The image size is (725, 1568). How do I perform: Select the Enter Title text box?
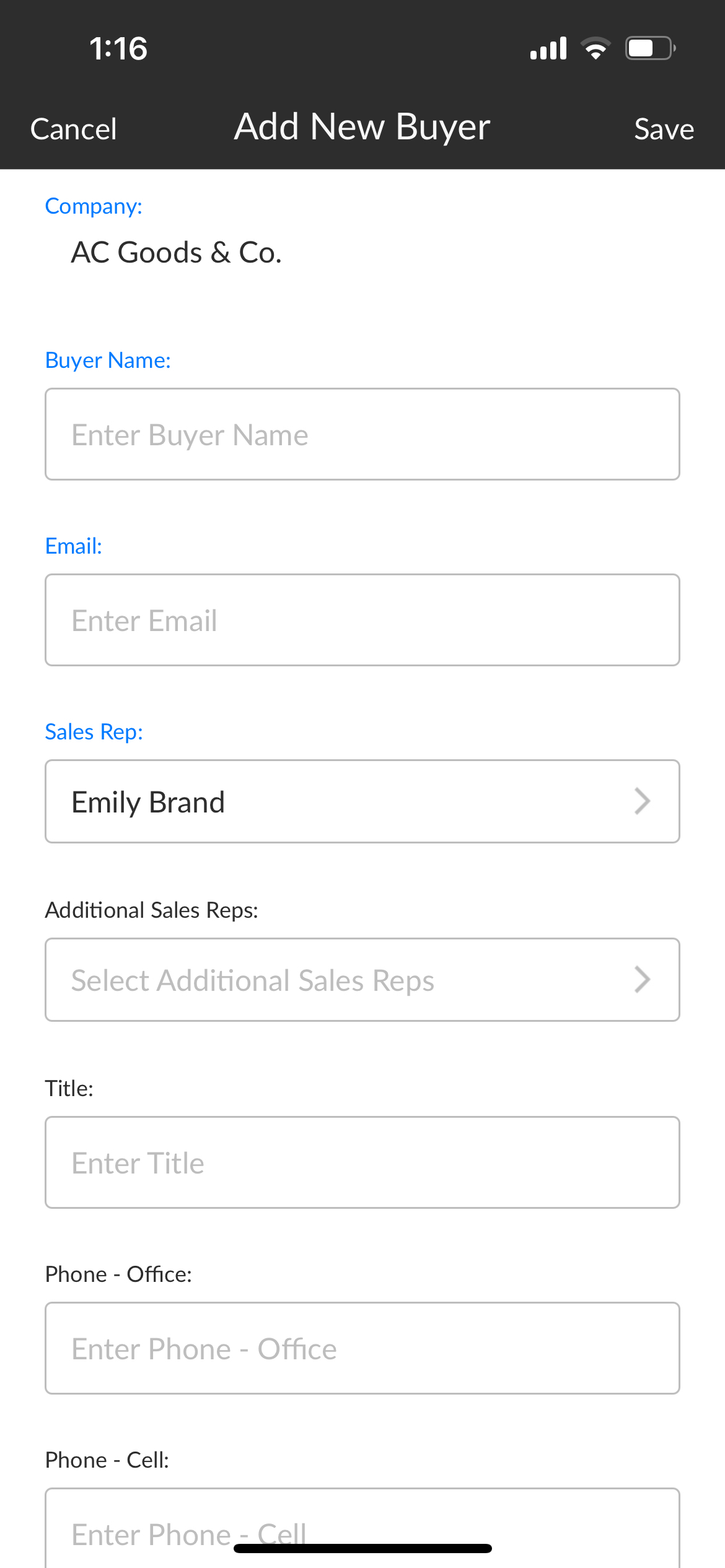(362, 1162)
